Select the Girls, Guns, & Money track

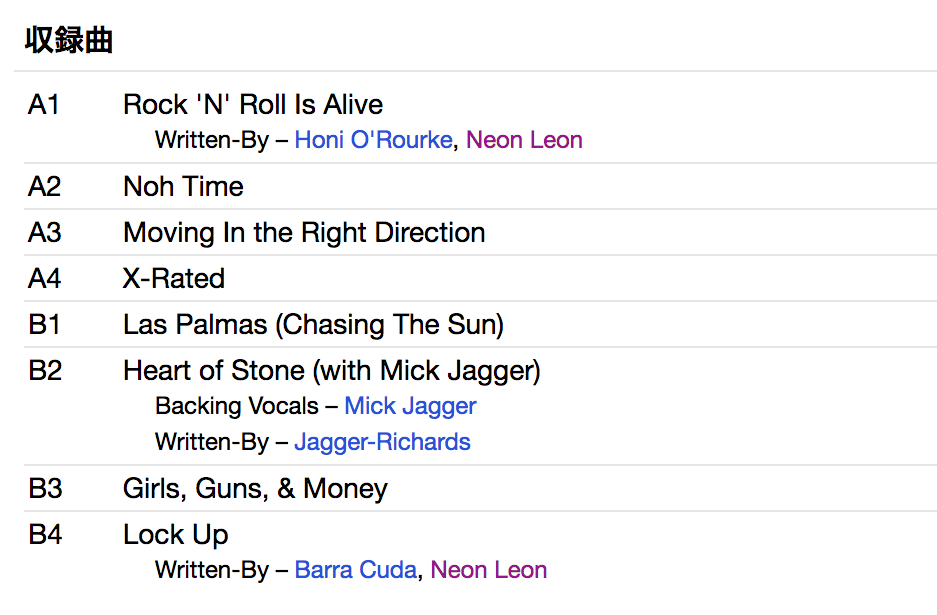point(255,489)
